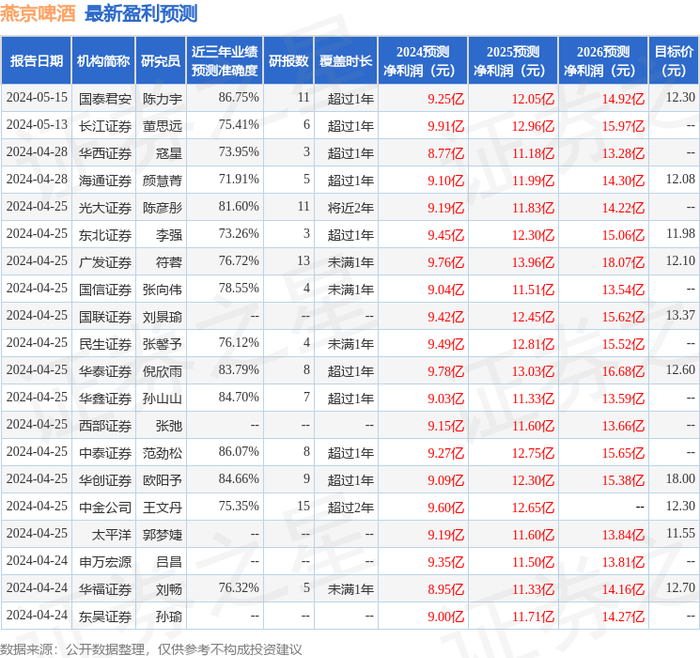Click researcher name 郭梦婕
700x658 pixels.
click(x=162, y=535)
